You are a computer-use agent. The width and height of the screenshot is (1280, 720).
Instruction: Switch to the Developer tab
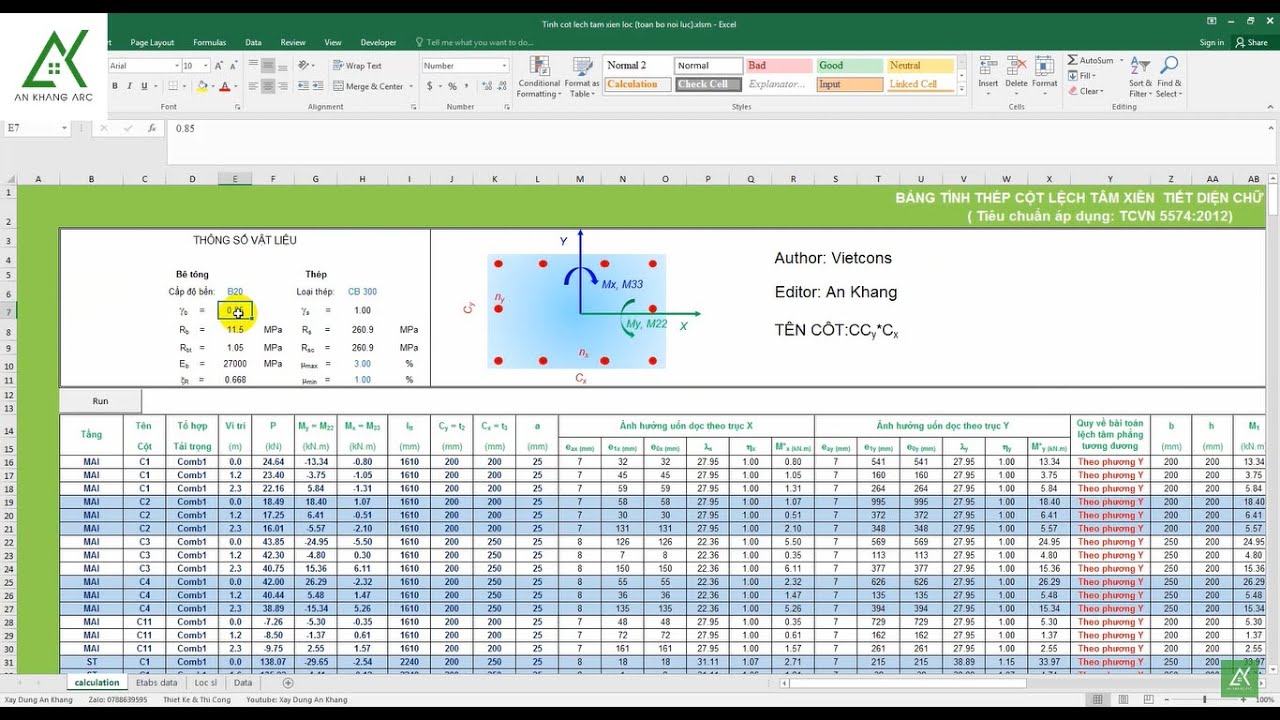point(378,42)
